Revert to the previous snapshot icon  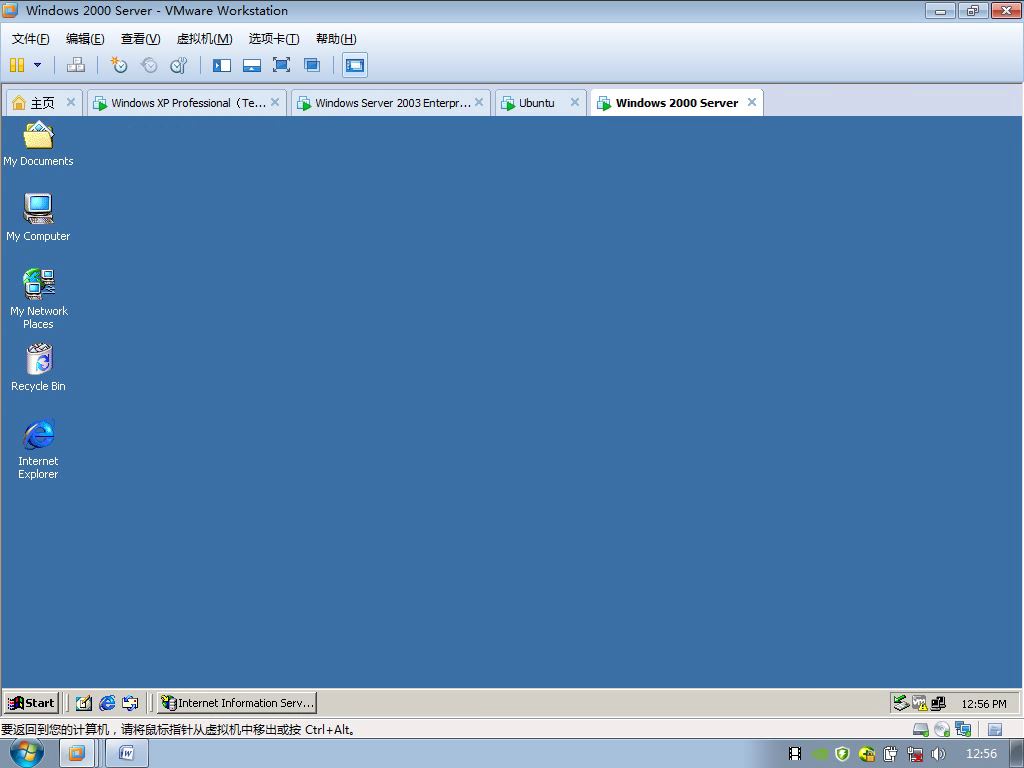tap(149, 65)
